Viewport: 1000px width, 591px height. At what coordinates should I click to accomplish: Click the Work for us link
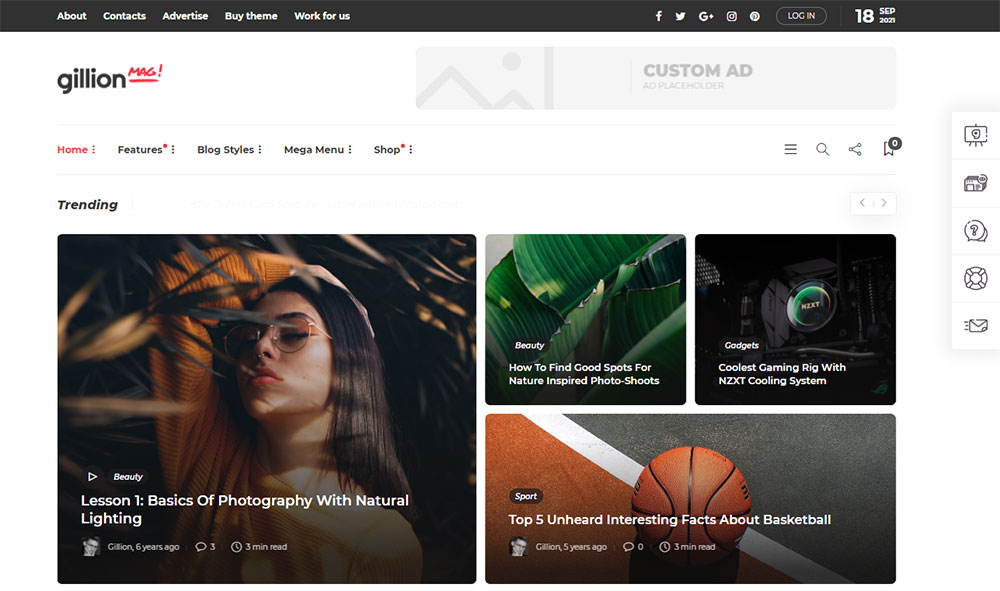[x=322, y=16]
